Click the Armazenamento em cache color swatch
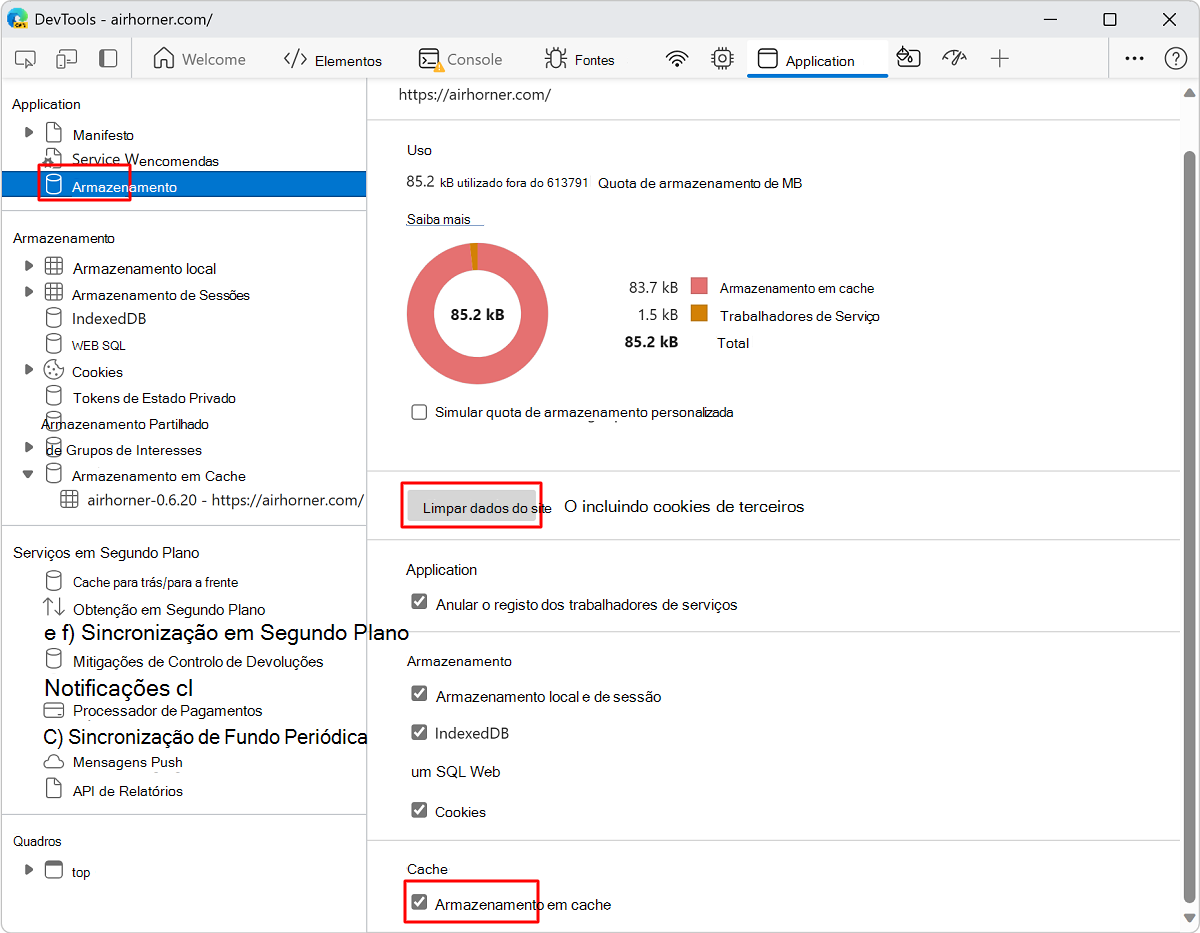The height and width of the screenshot is (933, 1200). (699, 287)
